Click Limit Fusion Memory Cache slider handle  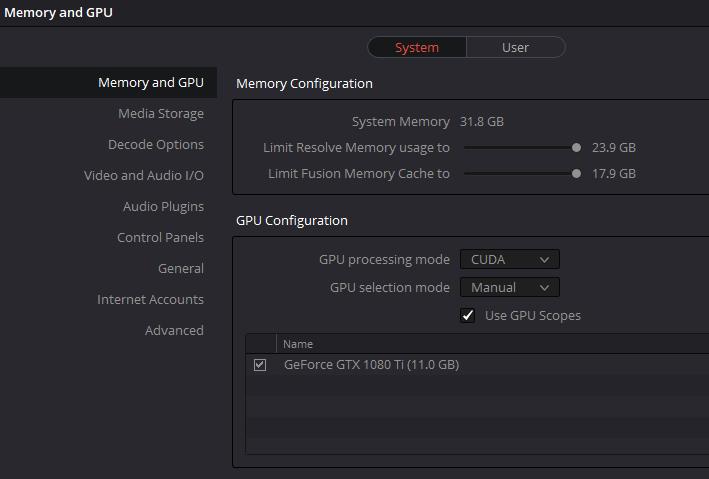(576, 173)
